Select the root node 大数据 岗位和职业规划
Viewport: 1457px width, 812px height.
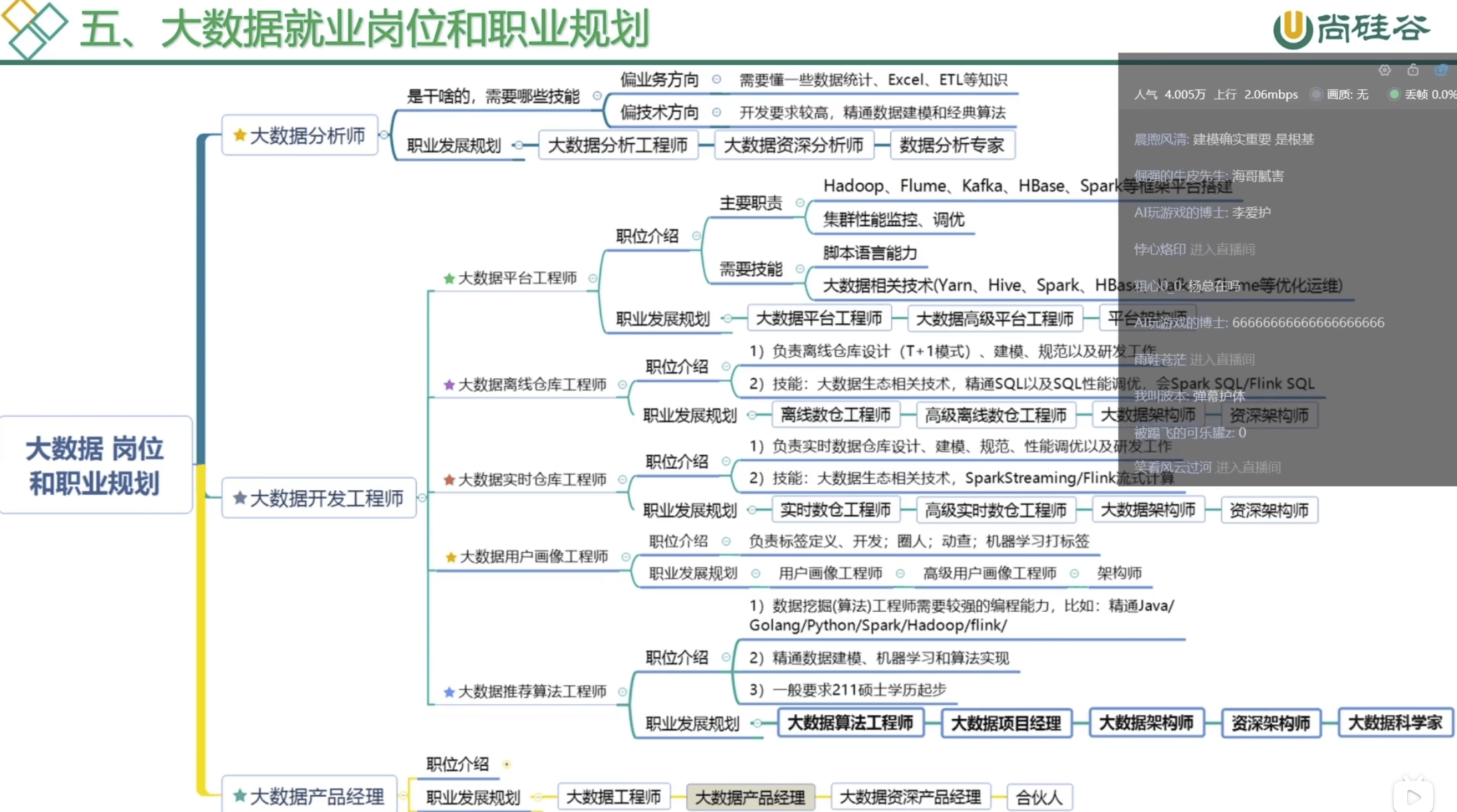(x=95, y=465)
